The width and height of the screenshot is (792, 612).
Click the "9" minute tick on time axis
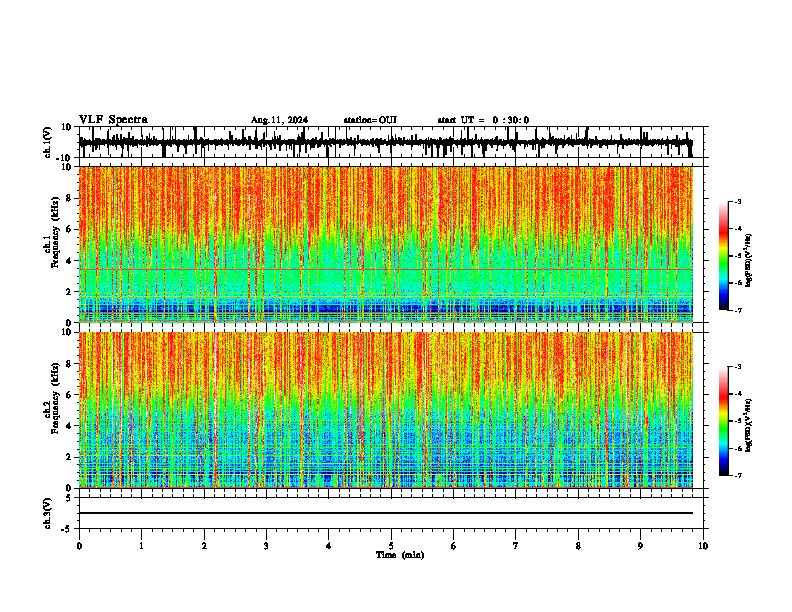coord(640,546)
